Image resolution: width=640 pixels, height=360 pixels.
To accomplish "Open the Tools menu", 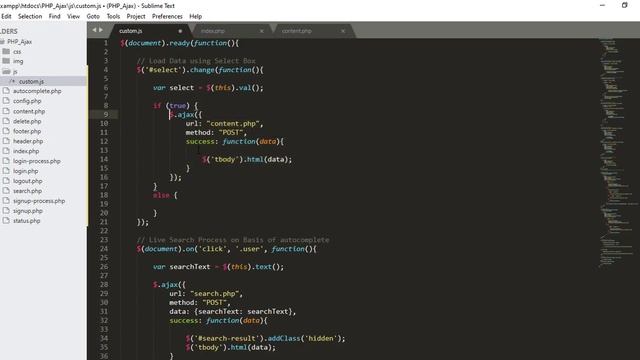I will (x=113, y=16).
